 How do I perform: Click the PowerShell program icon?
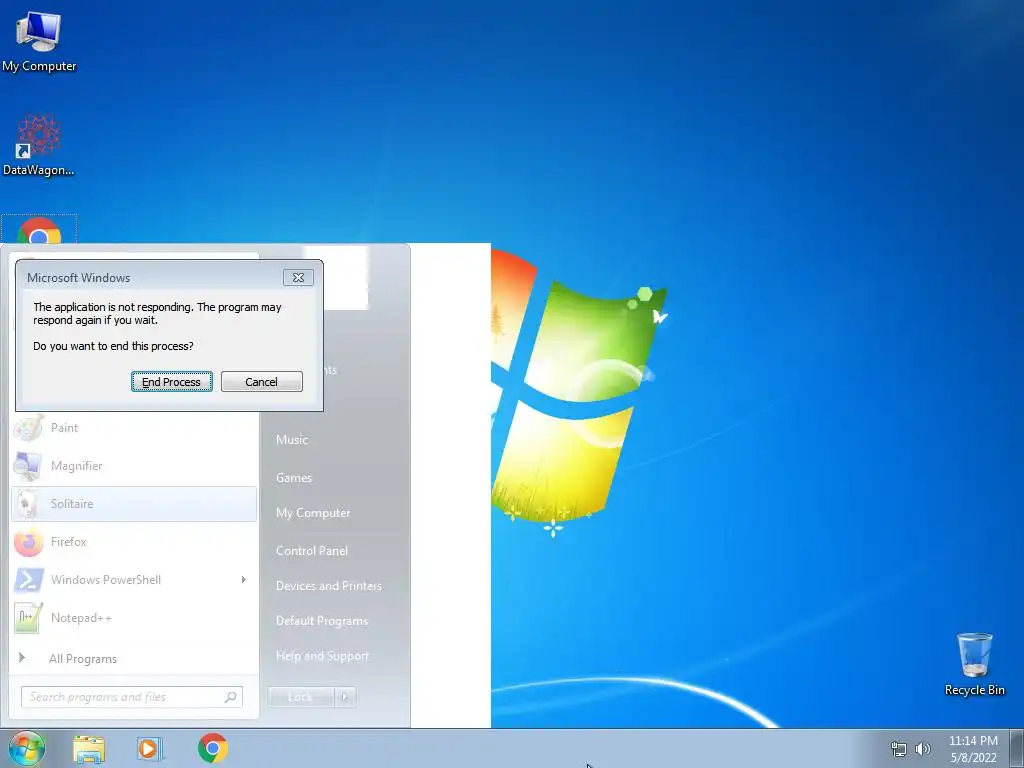[x=28, y=580]
